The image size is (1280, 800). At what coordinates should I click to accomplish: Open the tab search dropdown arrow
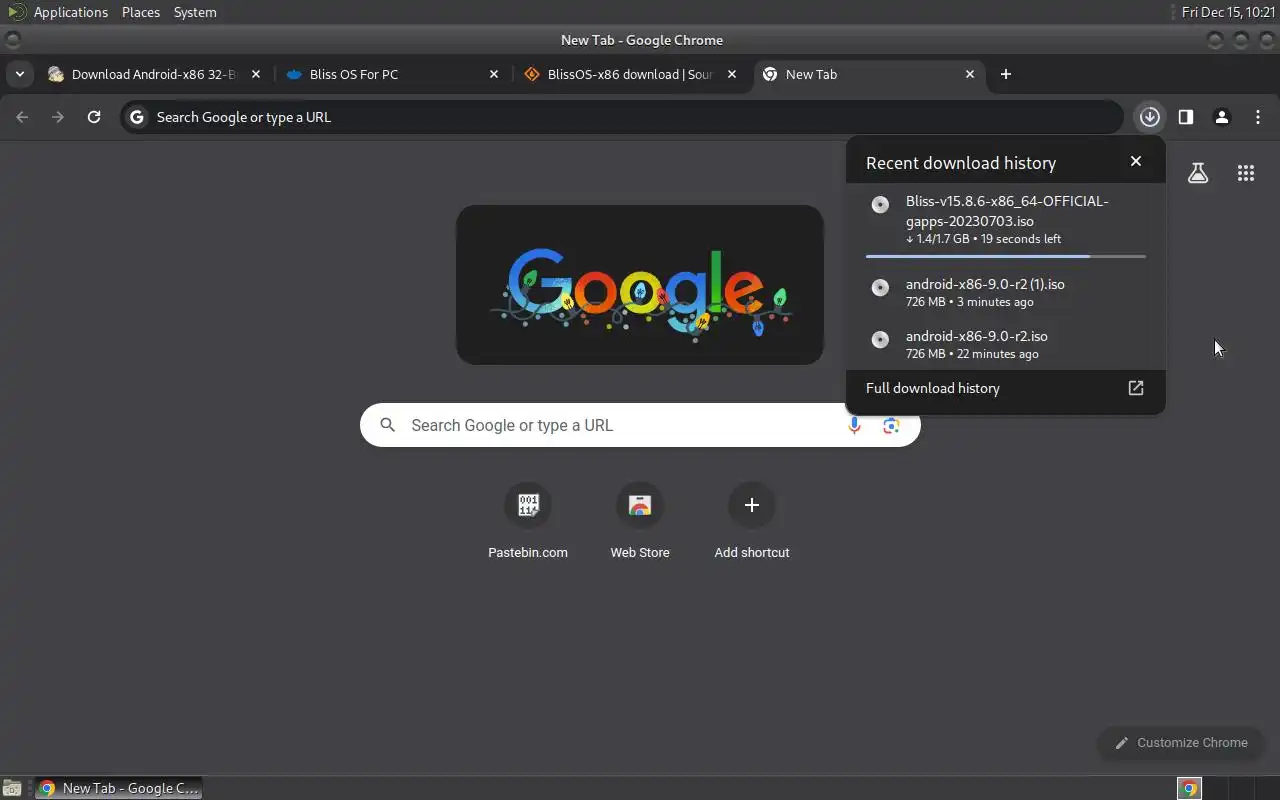tap(20, 74)
